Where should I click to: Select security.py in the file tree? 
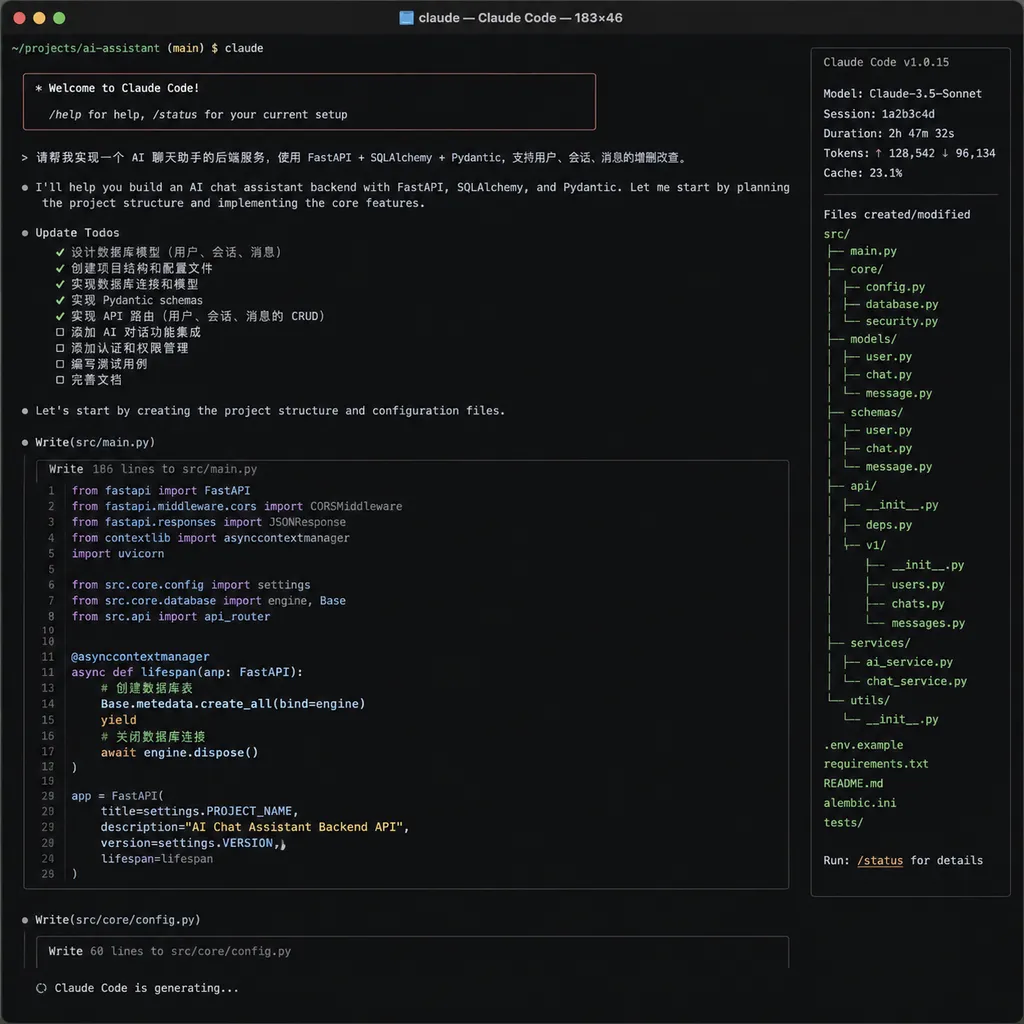pyautogui.click(x=902, y=321)
